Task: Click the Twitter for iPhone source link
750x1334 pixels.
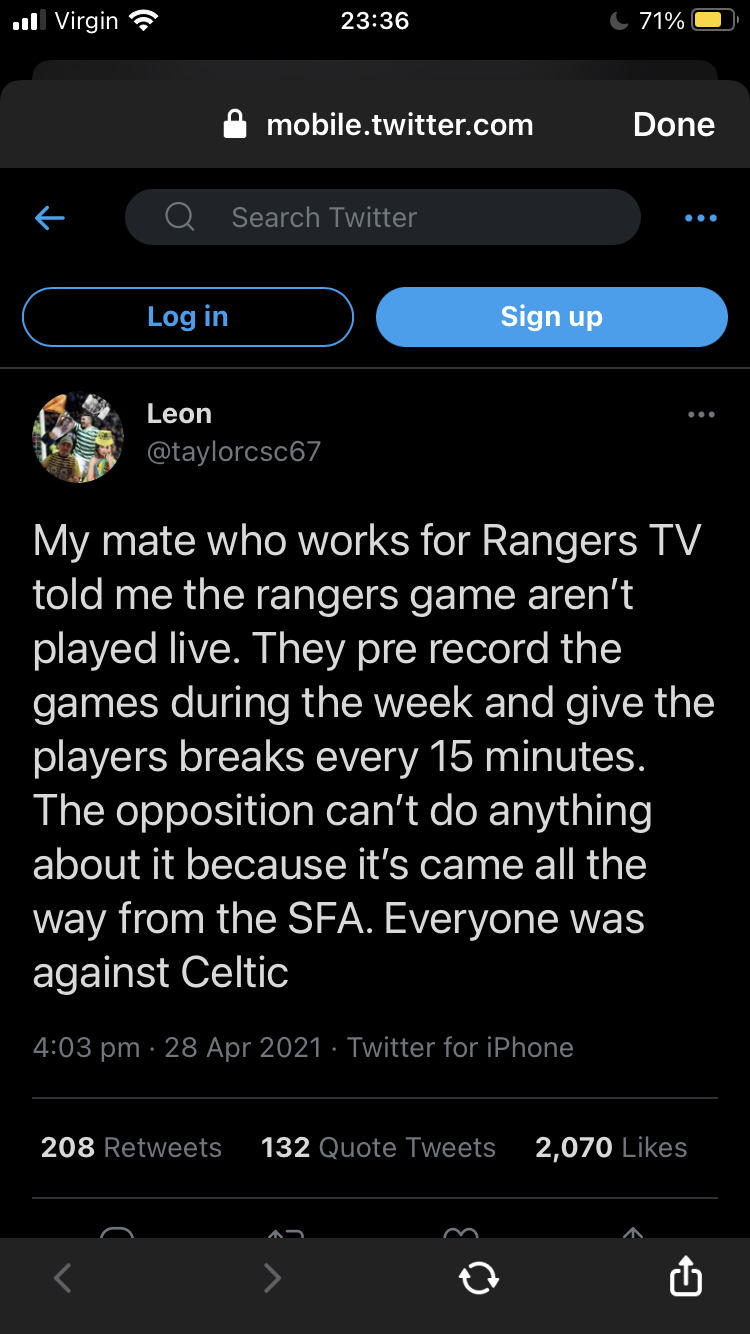Action: pyautogui.click(x=460, y=1047)
